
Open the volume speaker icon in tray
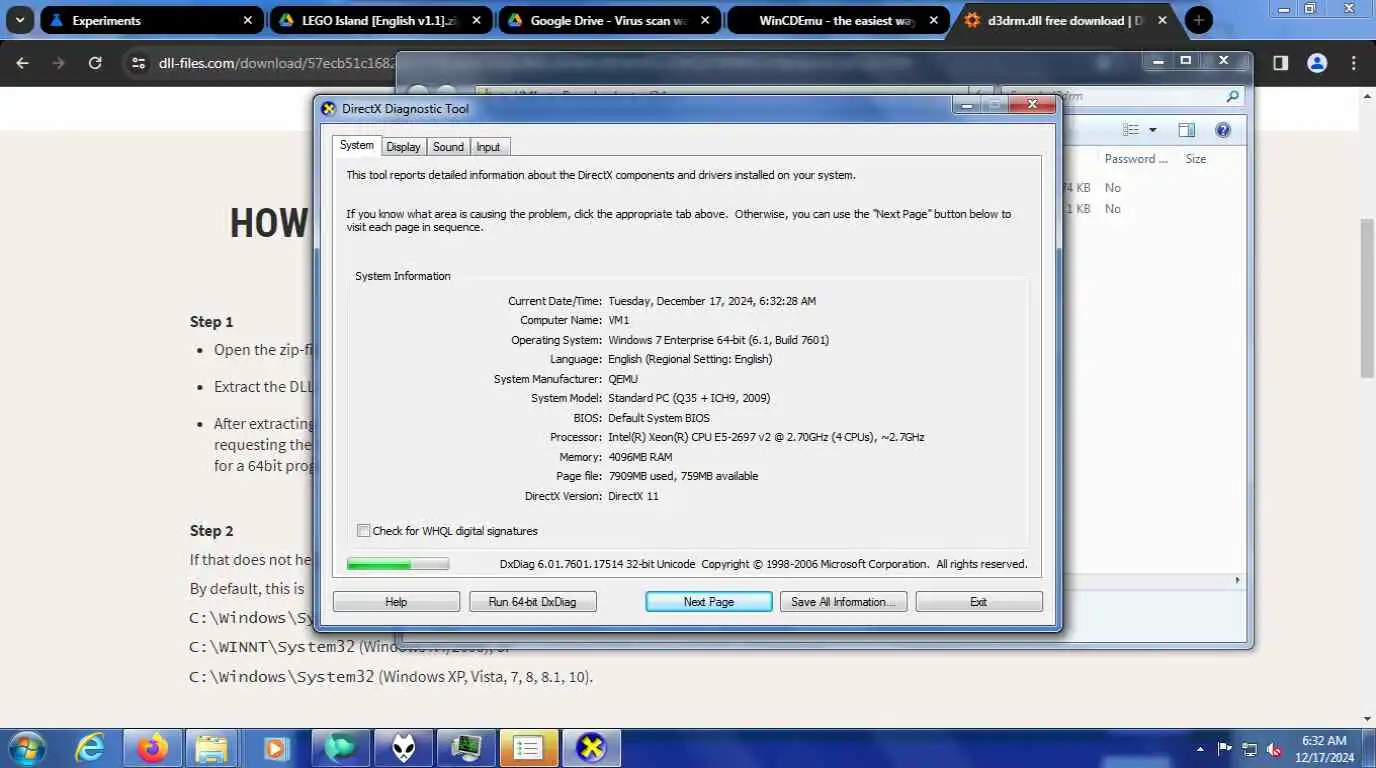click(x=1275, y=748)
